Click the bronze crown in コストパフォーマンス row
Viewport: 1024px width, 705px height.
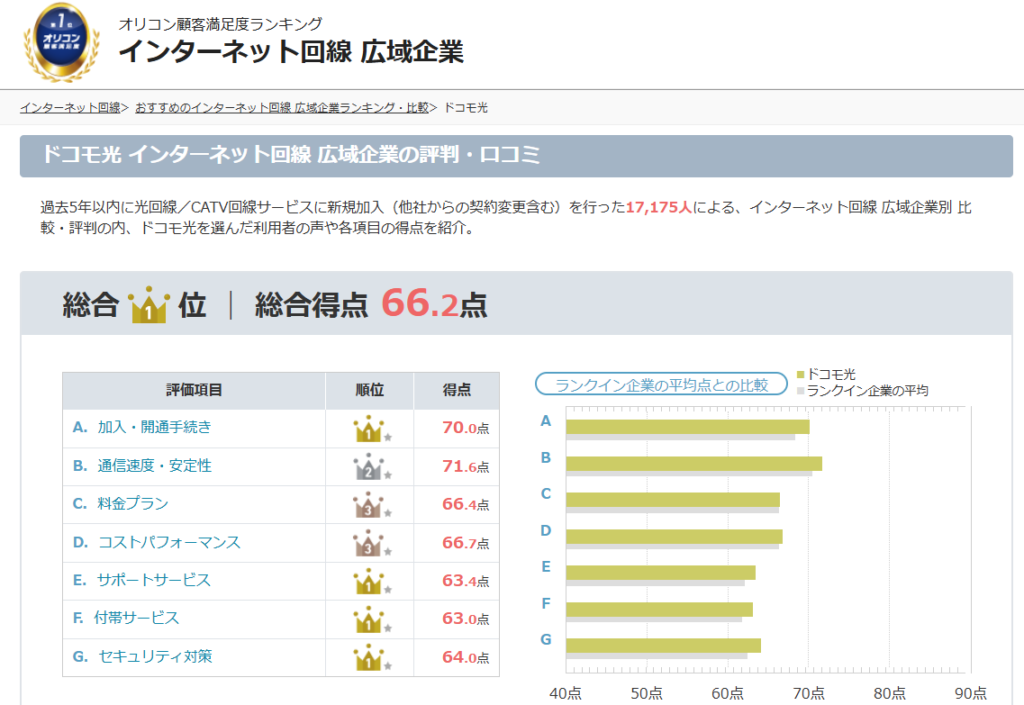pos(369,543)
